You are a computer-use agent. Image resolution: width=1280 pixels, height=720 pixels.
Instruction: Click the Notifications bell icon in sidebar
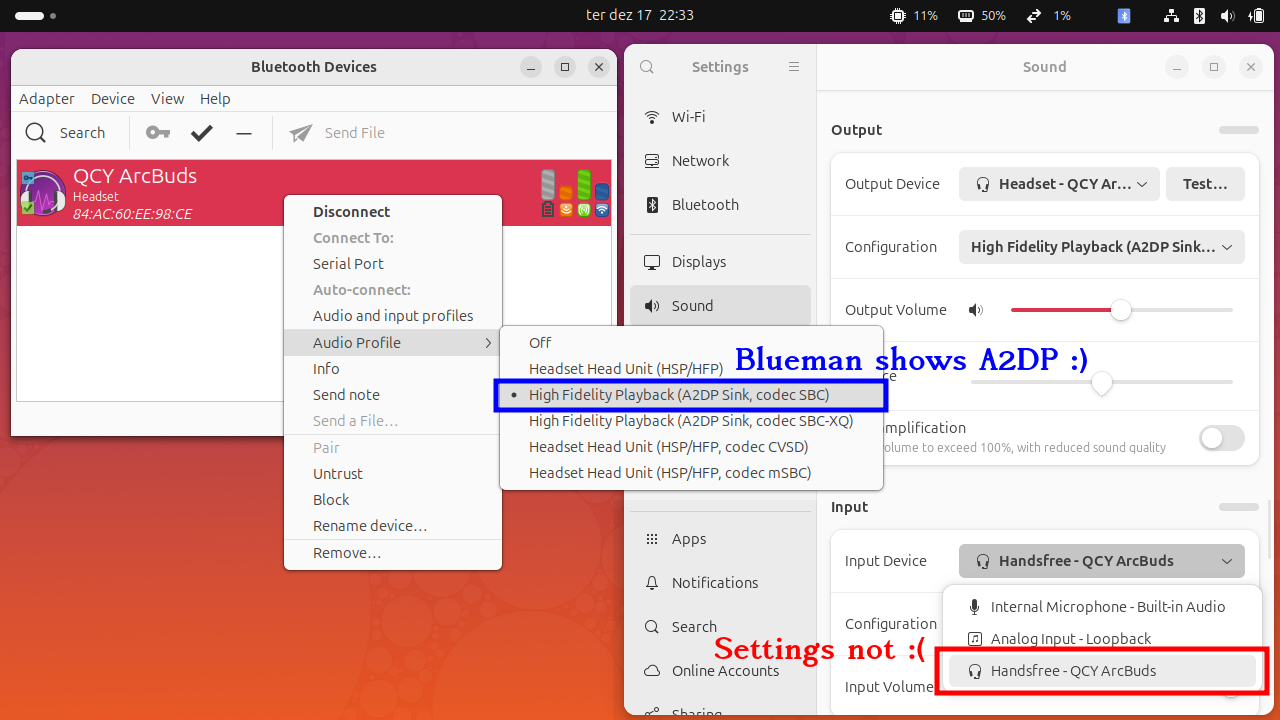652,583
